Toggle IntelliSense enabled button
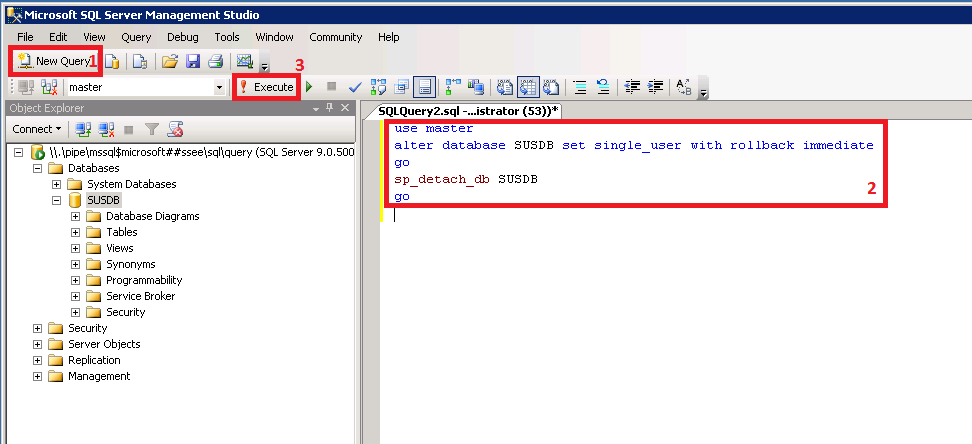The image size is (972, 444). click(x=425, y=87)
